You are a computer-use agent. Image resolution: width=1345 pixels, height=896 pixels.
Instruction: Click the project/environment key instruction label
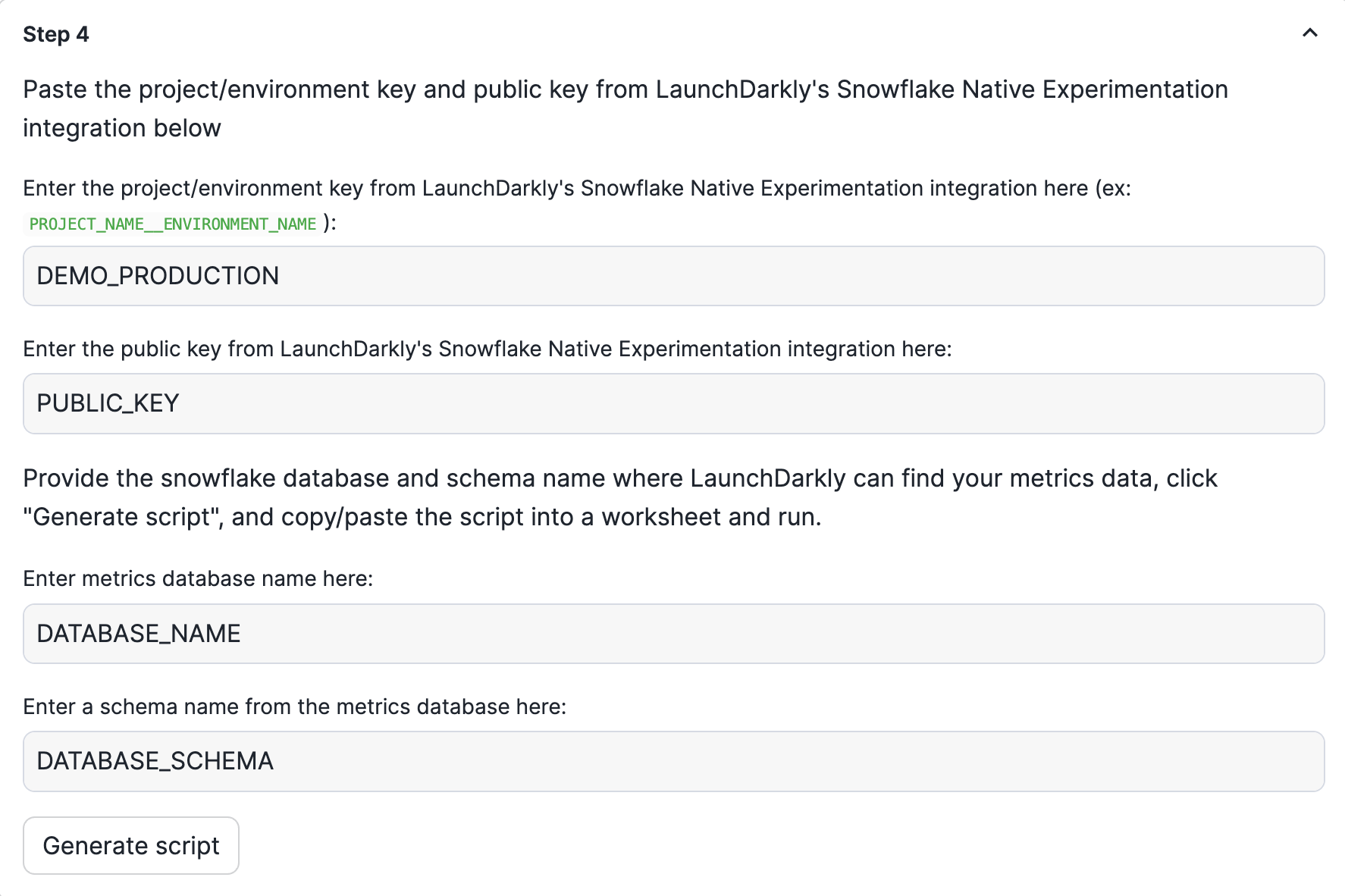pyautogui.click(x=576, y=188)
